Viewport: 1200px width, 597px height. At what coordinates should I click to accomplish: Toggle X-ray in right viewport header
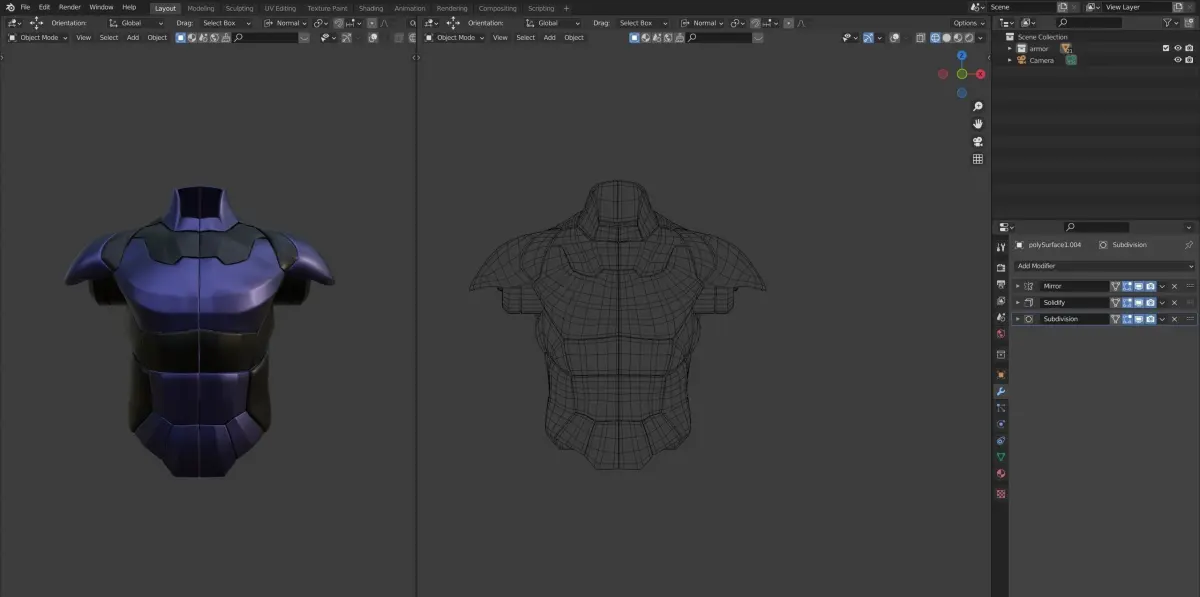click(919, 38)
